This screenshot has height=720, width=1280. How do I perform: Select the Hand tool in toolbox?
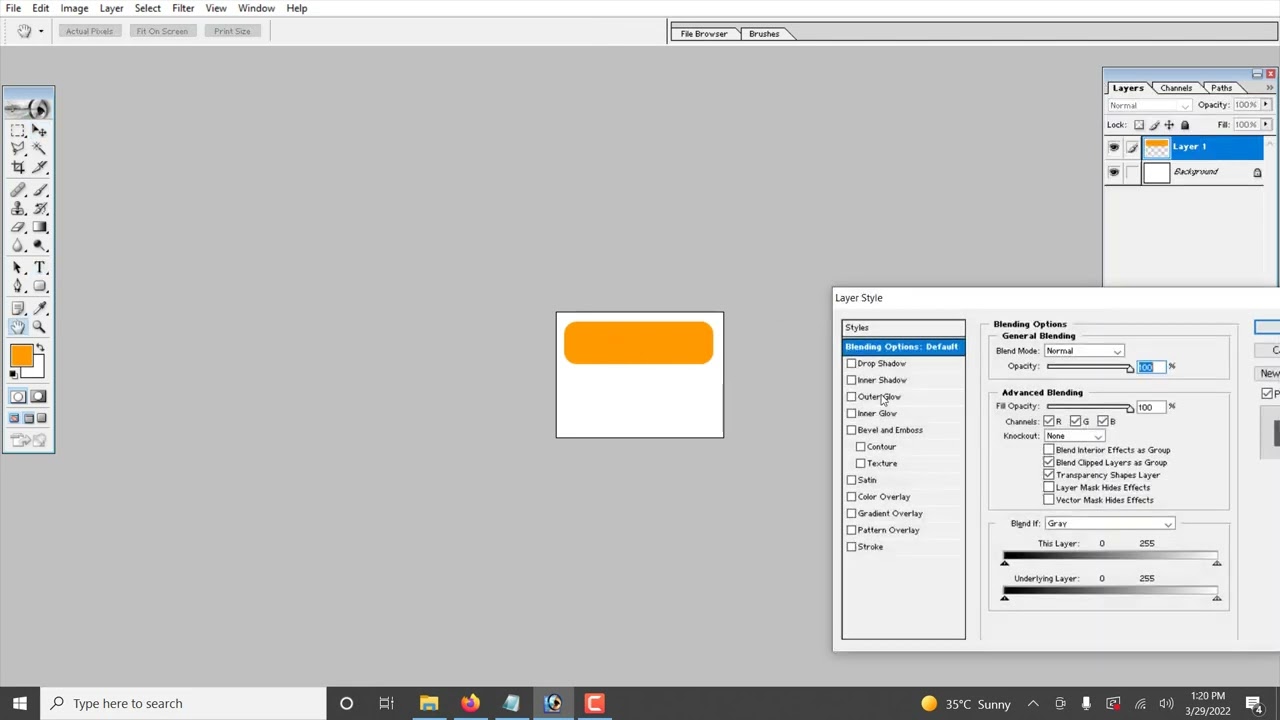18,327
